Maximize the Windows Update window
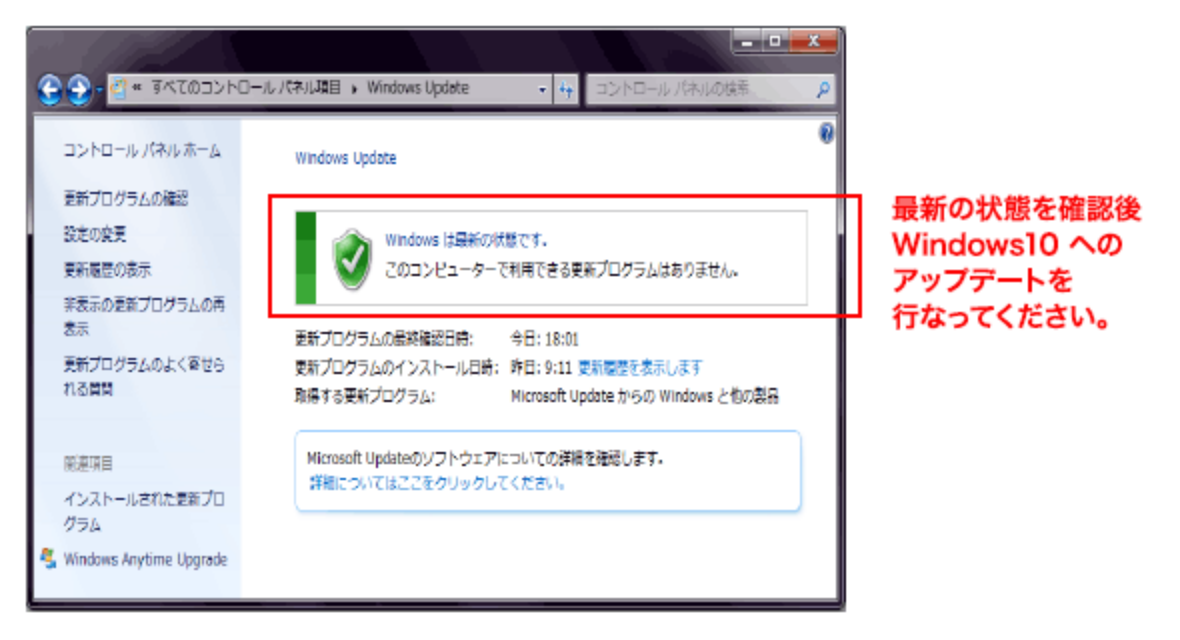This screenshot has width=1180, height=640. click(x=775, y=41)
